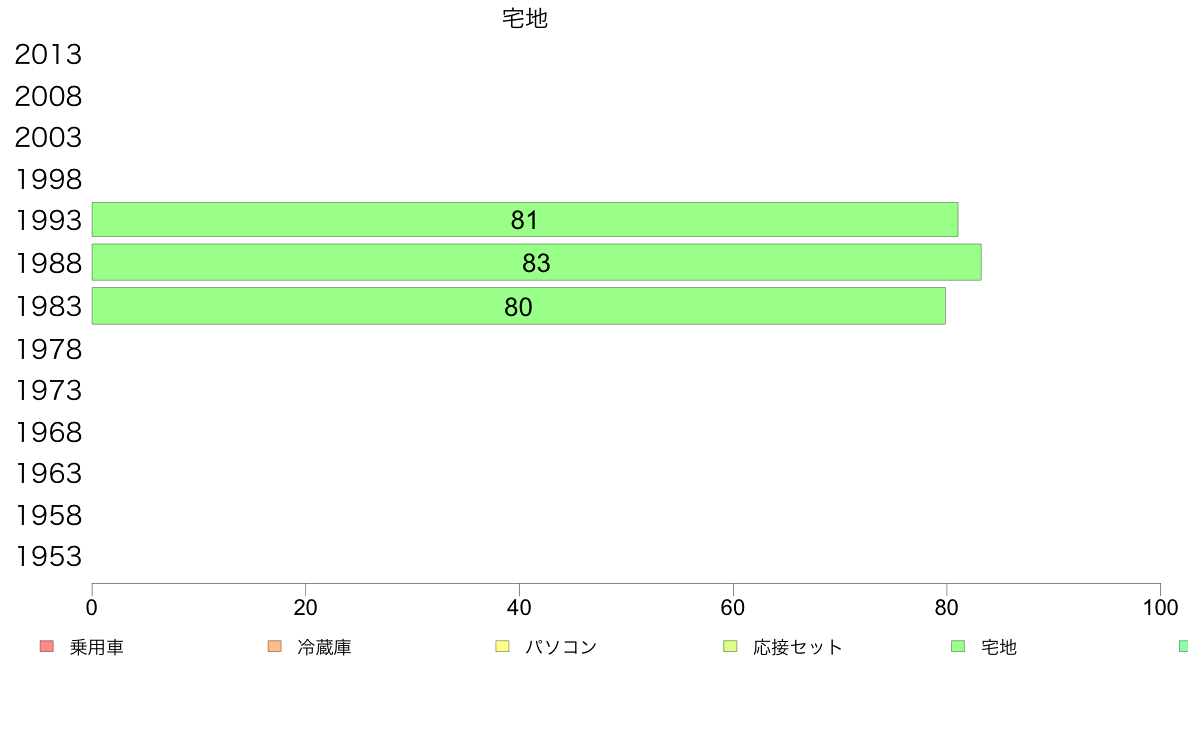Screen dimensions: 1188x736
Task: Click the red 乗用車 legend swatch
Action: tap(47, 646)
